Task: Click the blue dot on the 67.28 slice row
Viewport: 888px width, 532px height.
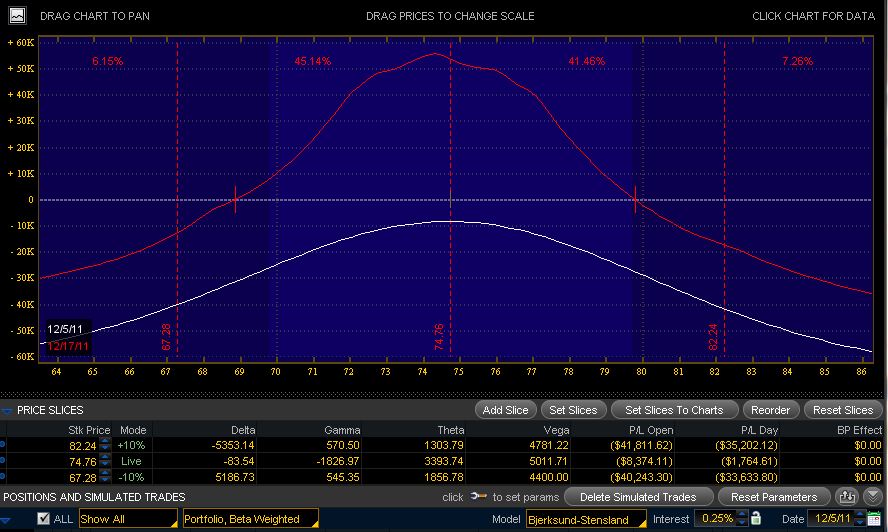Action: click(3, 476)
